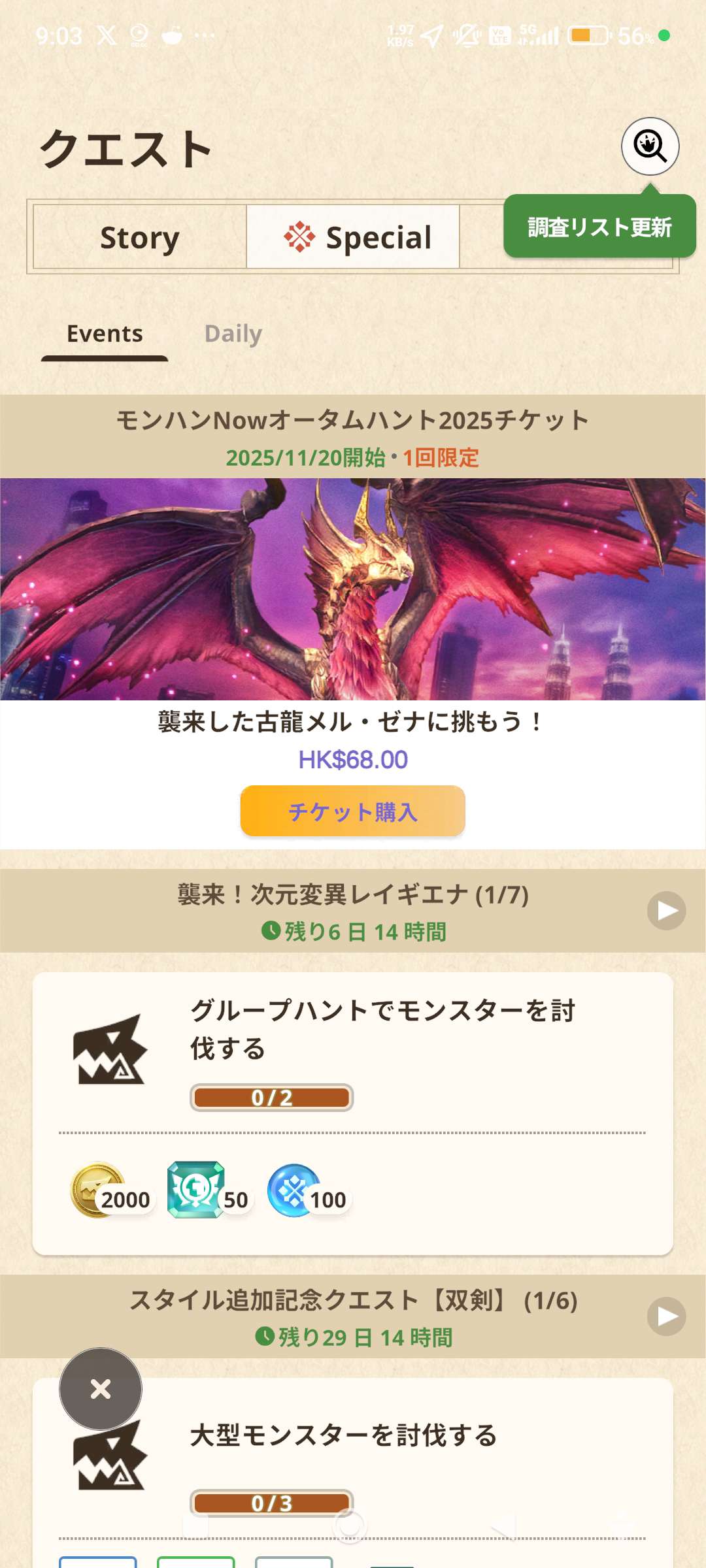Select the Special tab
The width and height of the screenshot is (706, 1568).
point(353,237)
